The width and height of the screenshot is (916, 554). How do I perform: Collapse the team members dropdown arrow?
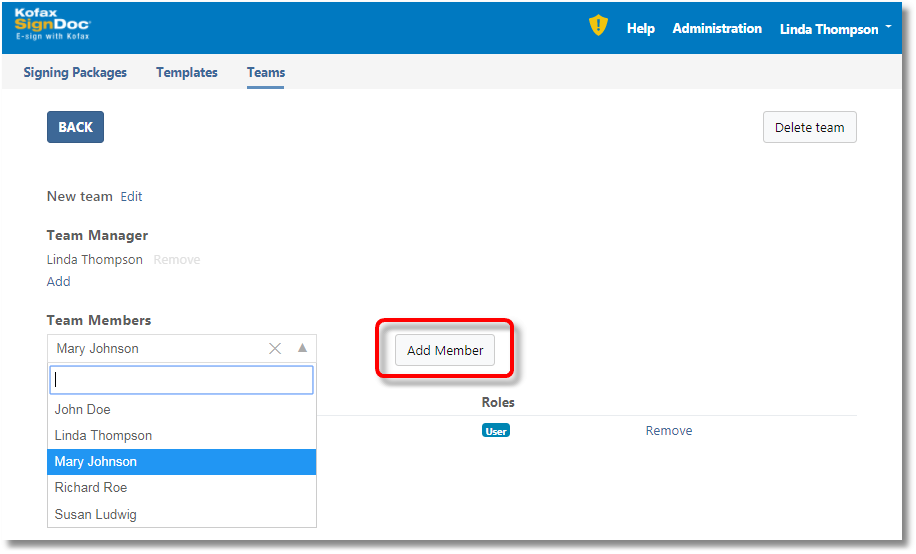[x=302, y=349]
